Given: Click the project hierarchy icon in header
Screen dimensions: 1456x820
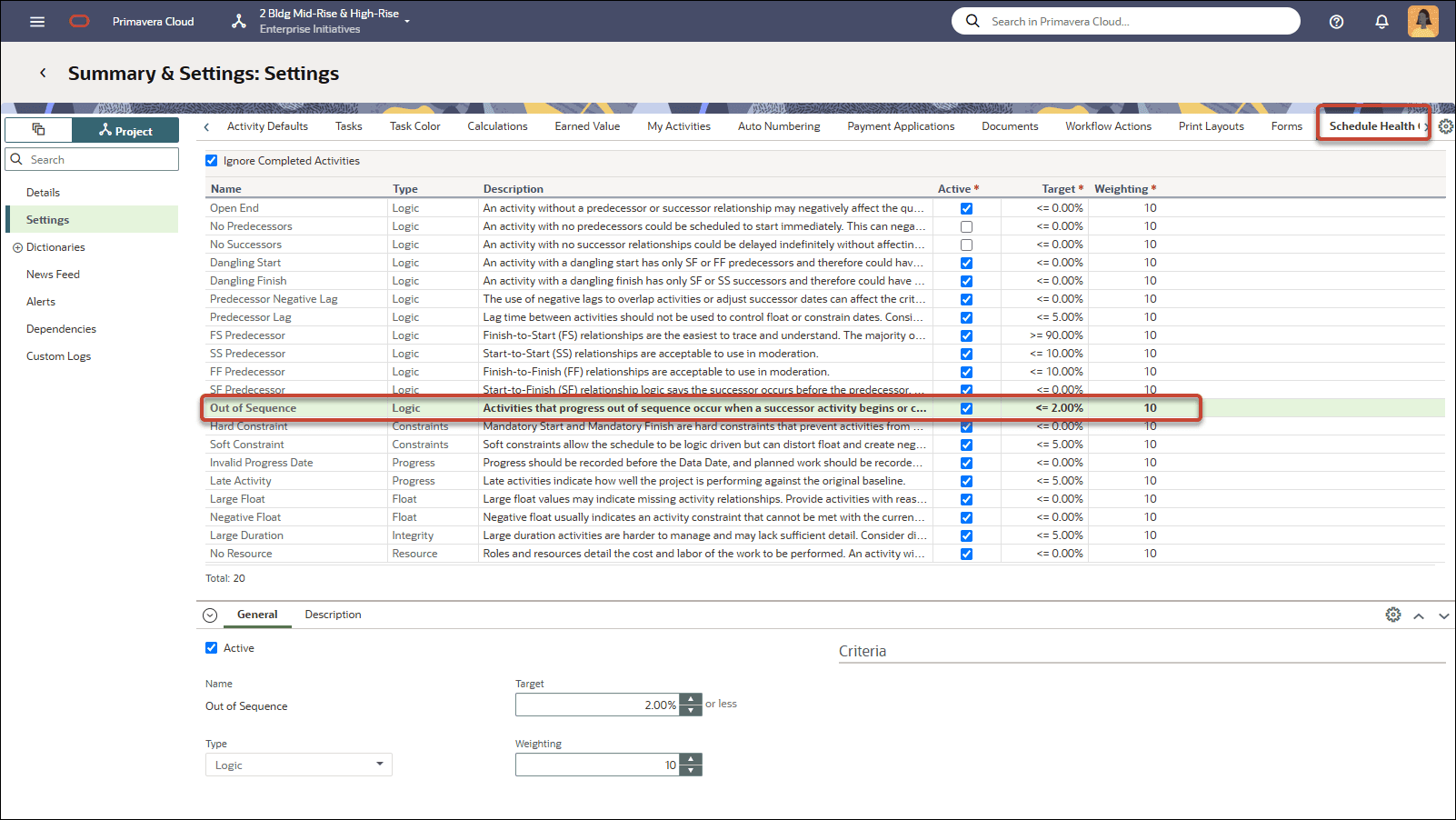Looking at the screenshot, I should 239,21.
